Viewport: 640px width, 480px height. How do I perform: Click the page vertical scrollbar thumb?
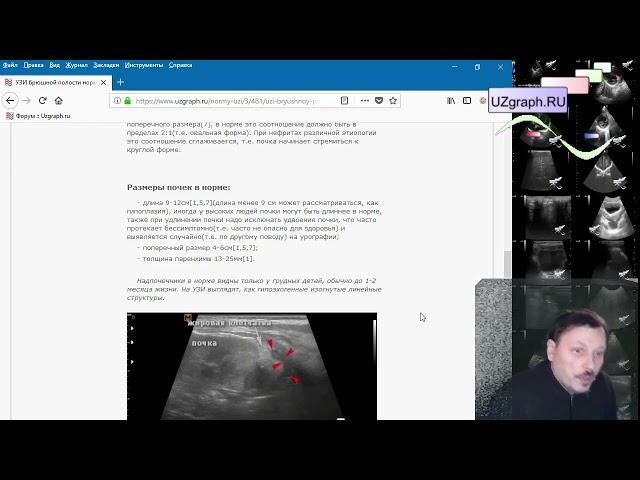tap(507, 264)
